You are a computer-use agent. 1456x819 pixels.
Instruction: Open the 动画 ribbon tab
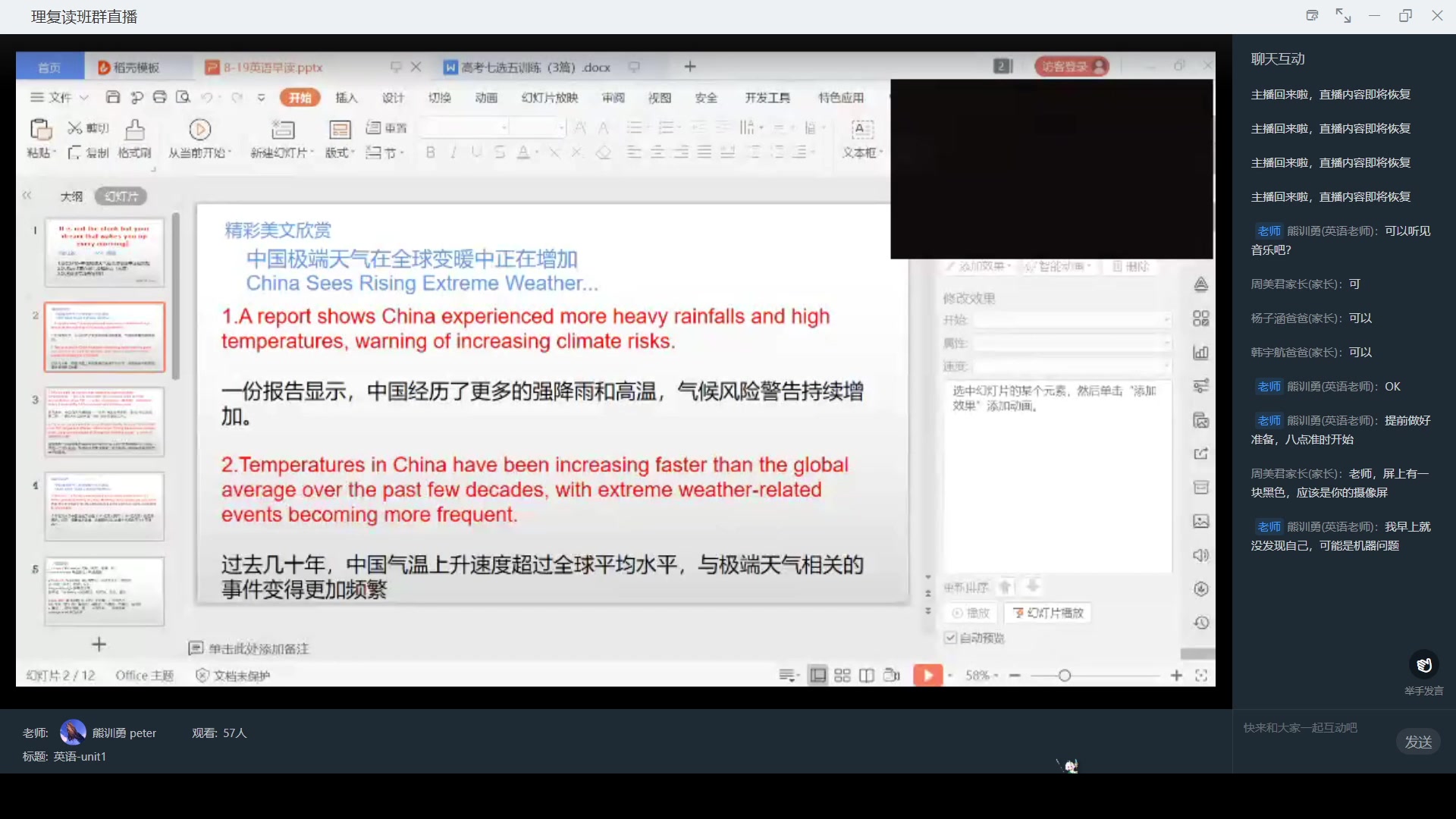click(486, 98)
